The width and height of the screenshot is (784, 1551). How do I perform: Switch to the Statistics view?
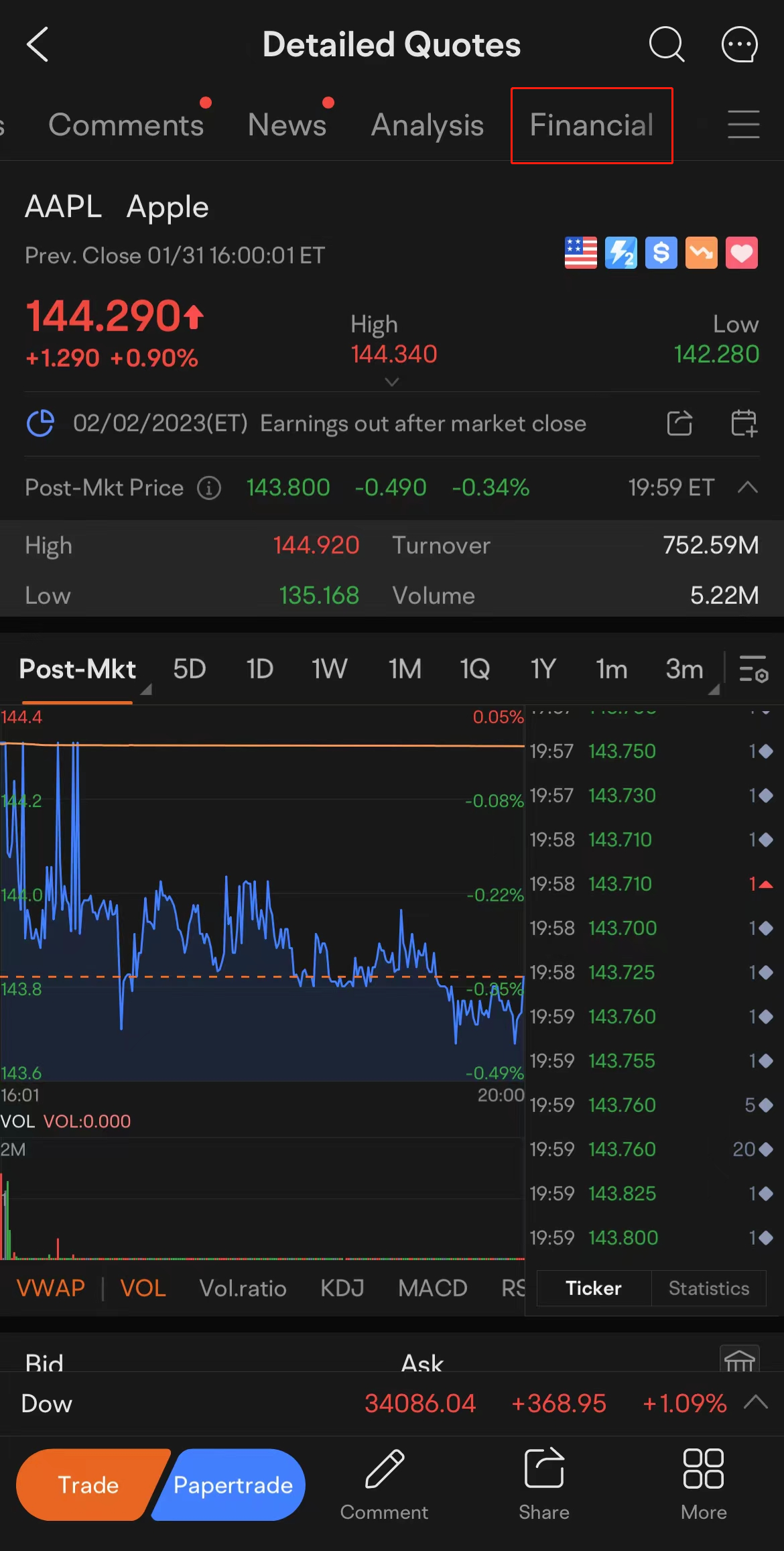point(709,1288)
